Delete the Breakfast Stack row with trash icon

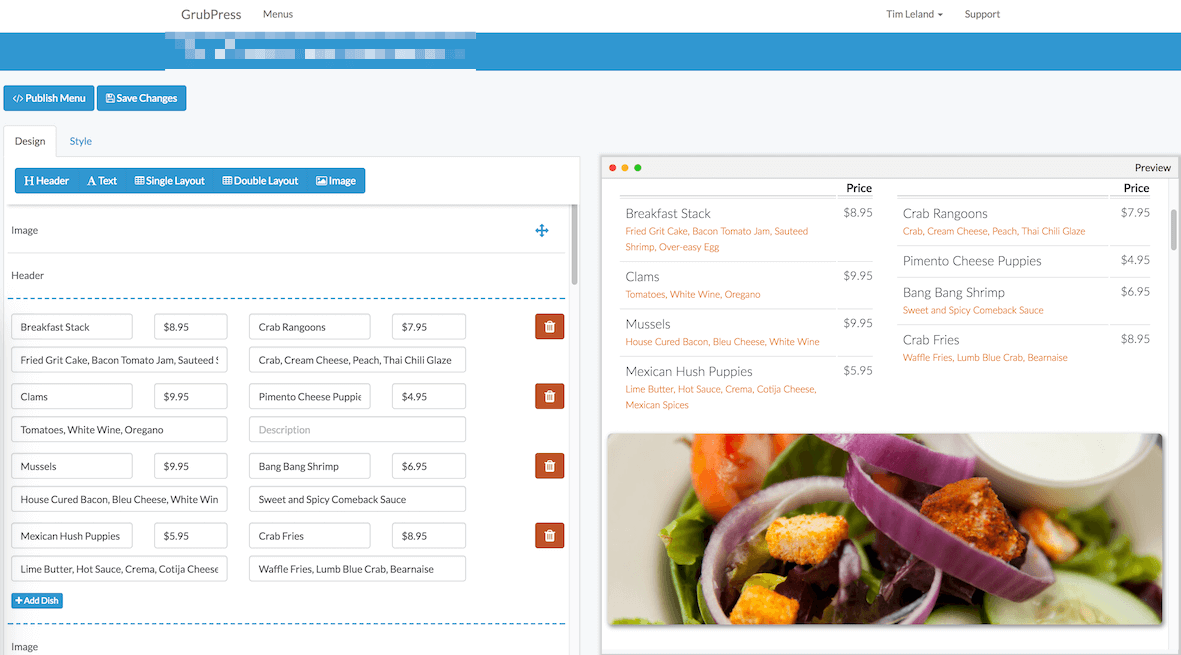tap(549, 327)
